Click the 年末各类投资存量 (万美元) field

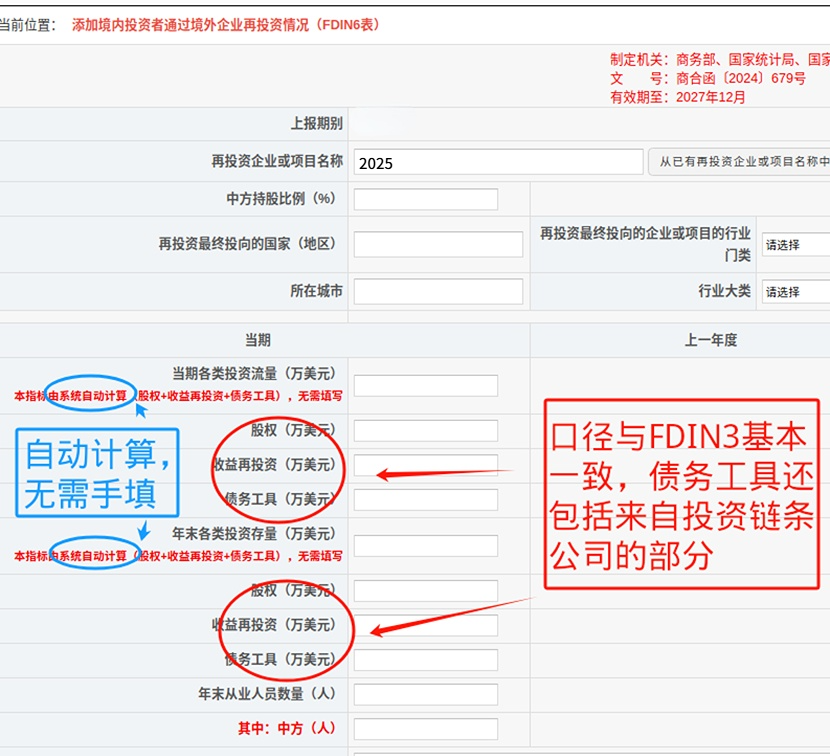[x=425, y=546]
